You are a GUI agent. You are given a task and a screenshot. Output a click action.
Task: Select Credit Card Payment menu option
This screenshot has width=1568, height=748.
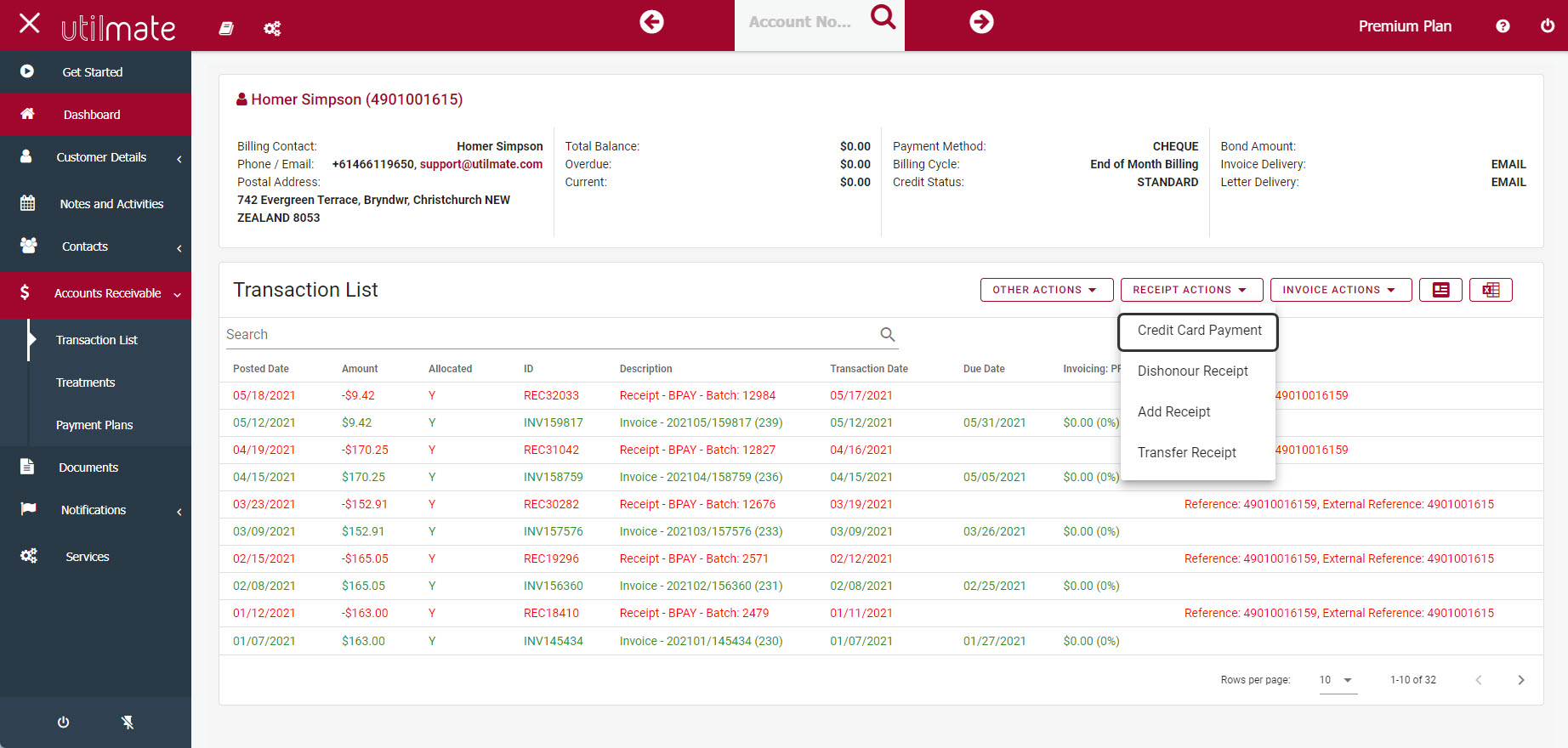(x=1199, y=331)
